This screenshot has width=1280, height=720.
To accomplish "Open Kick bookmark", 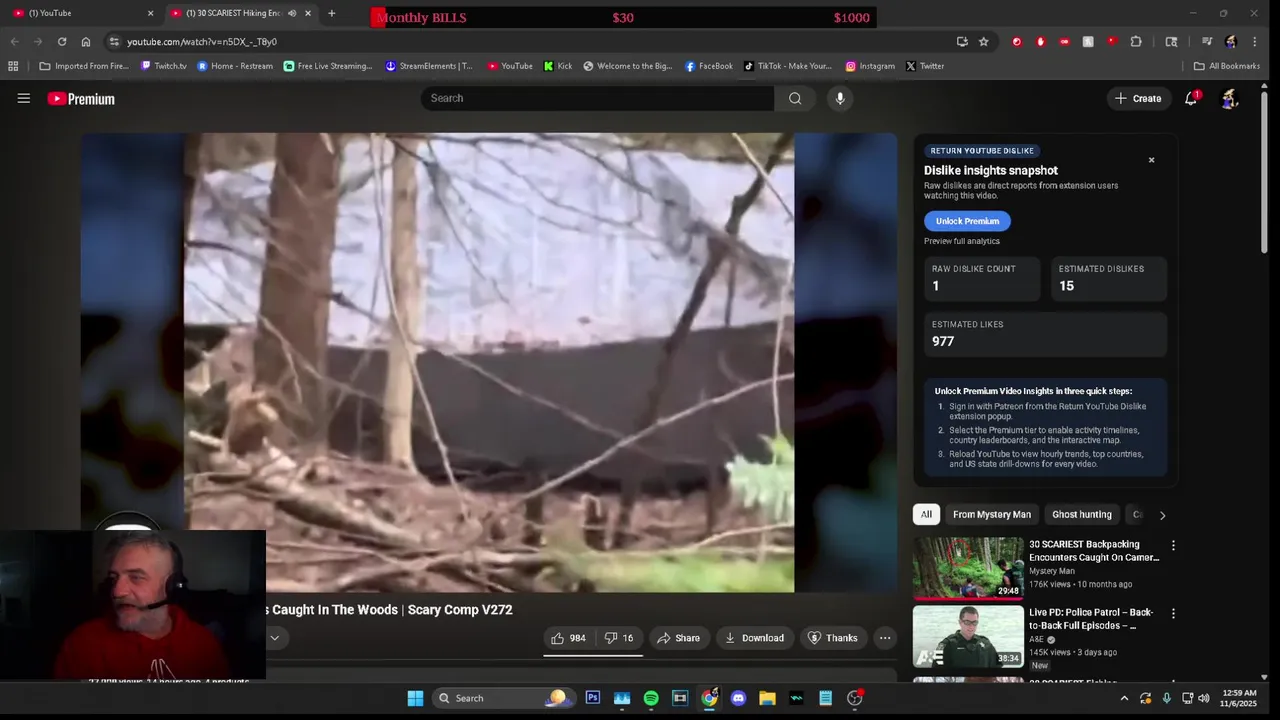I will [558, 66].
